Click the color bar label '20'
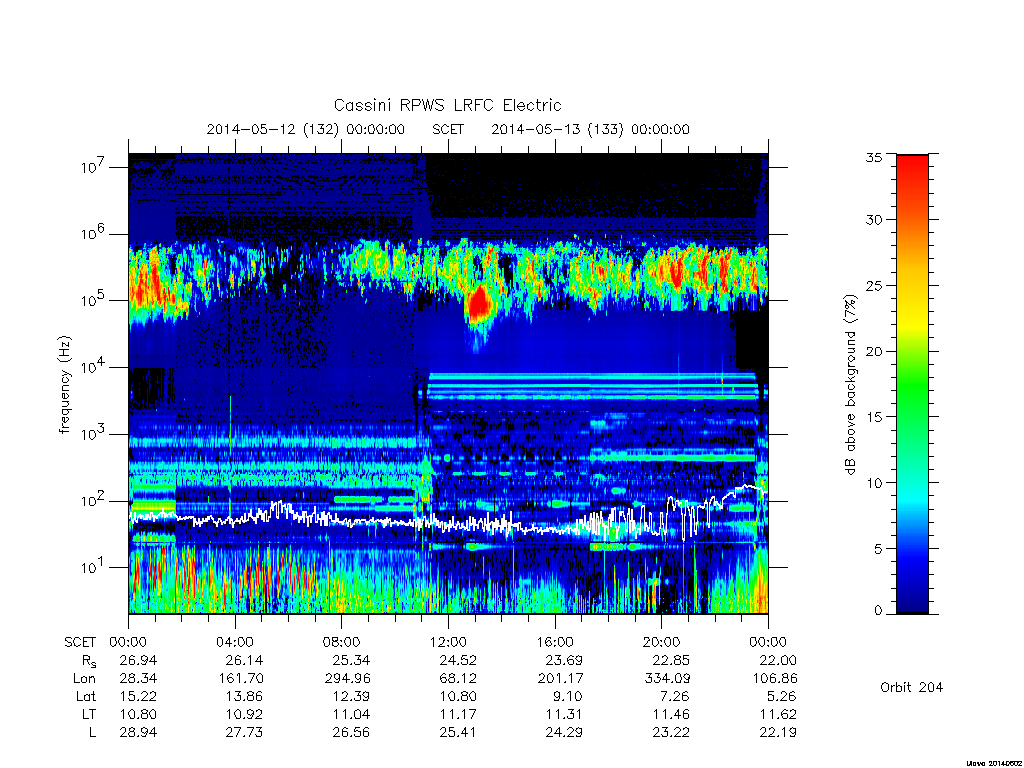Screen dimensions: 1024x768 tap(874, 351)
